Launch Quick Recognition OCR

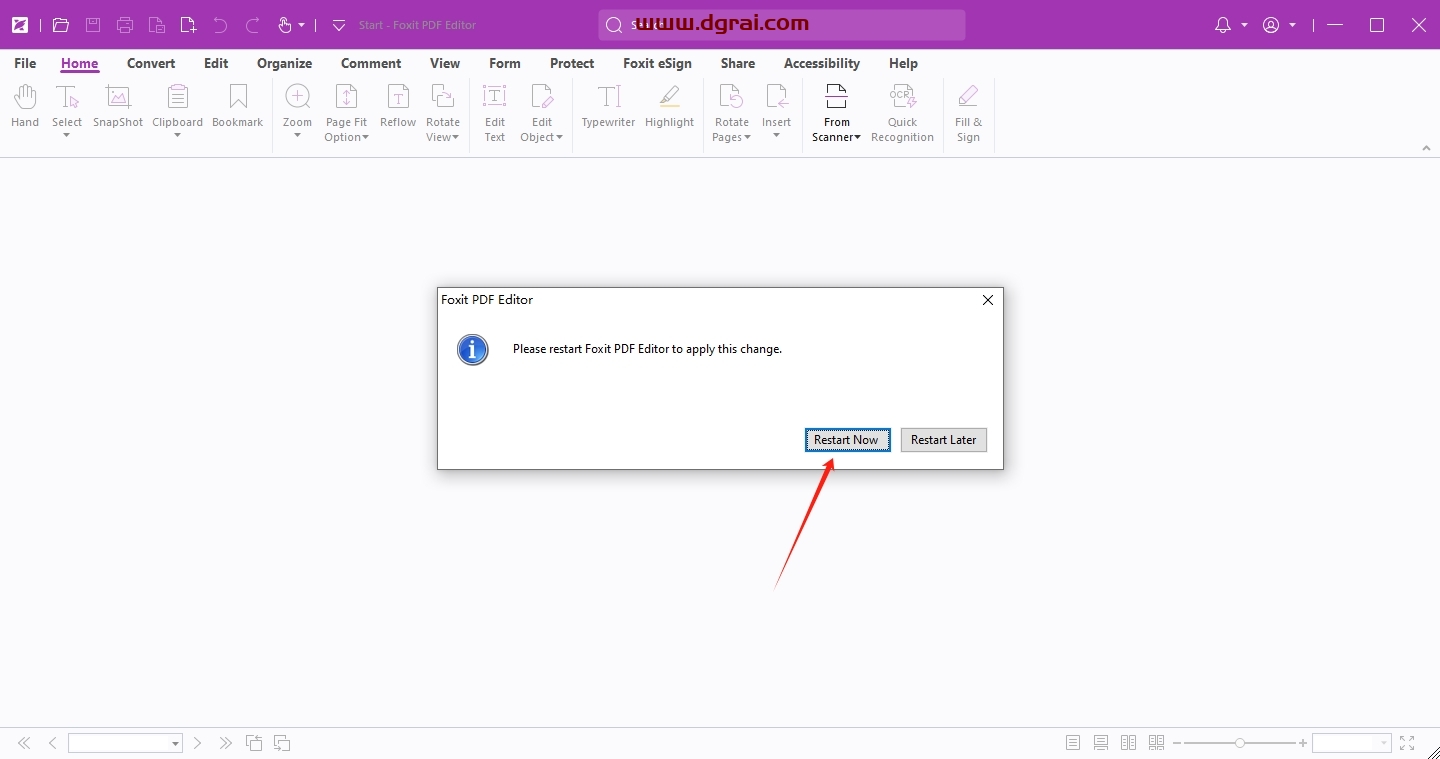902,112
